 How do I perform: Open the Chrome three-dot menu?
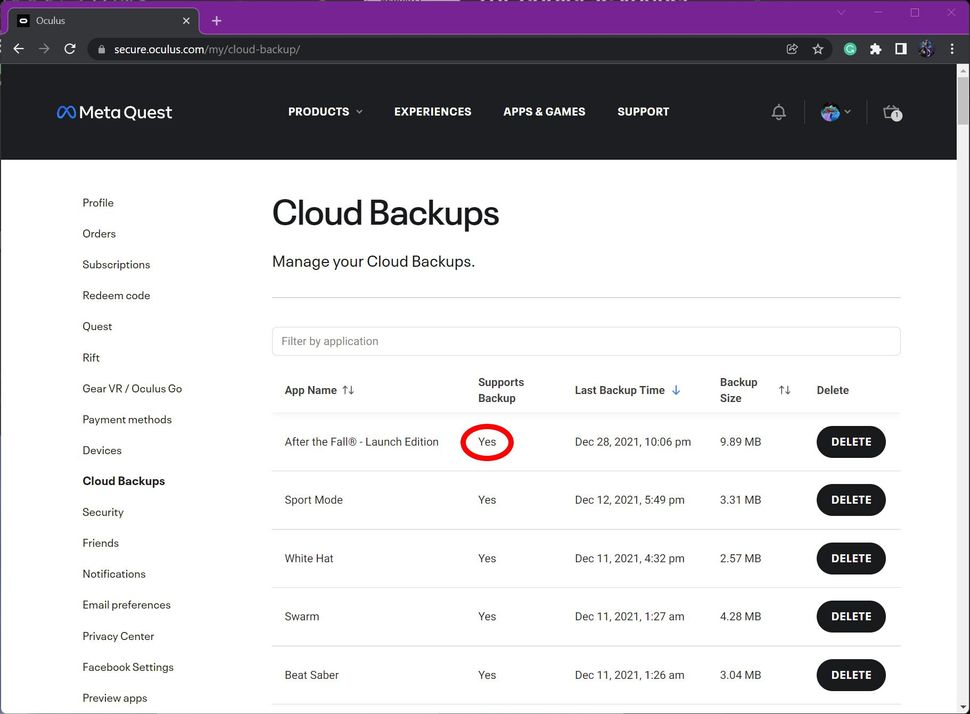coord(951,48)
